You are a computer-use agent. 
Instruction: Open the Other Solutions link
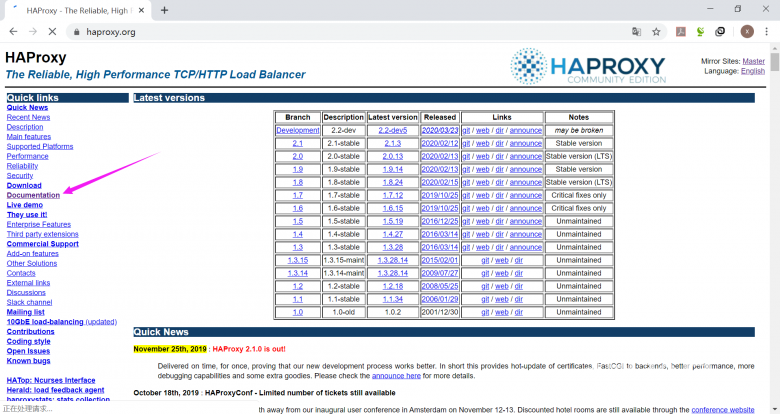[32, 263]
